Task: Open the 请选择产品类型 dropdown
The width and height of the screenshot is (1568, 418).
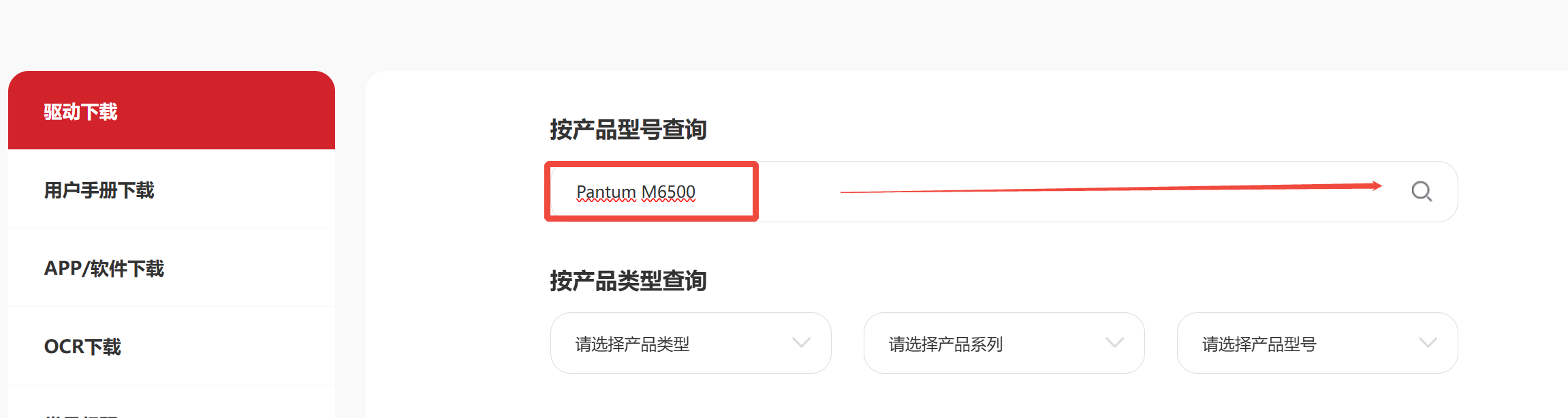Action: point(691,343)
